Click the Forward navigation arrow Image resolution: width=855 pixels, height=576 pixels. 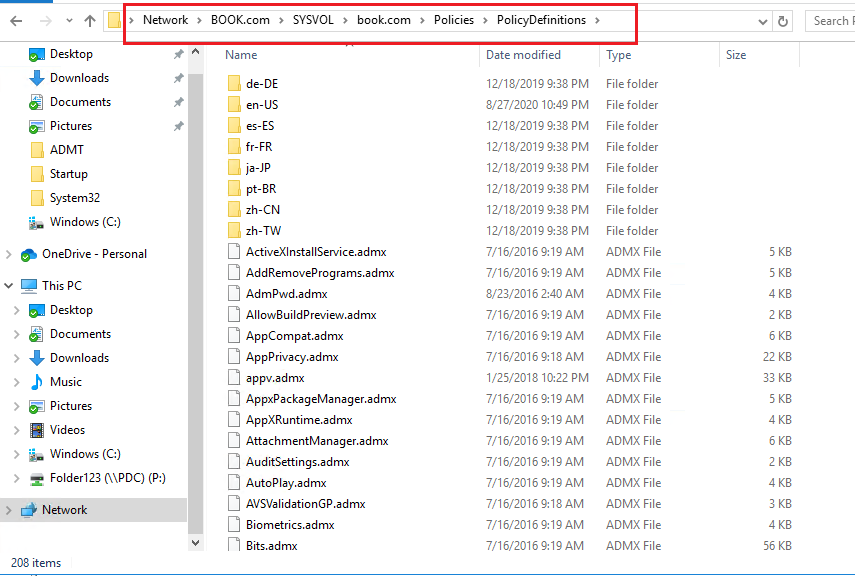tap(46, 21)
